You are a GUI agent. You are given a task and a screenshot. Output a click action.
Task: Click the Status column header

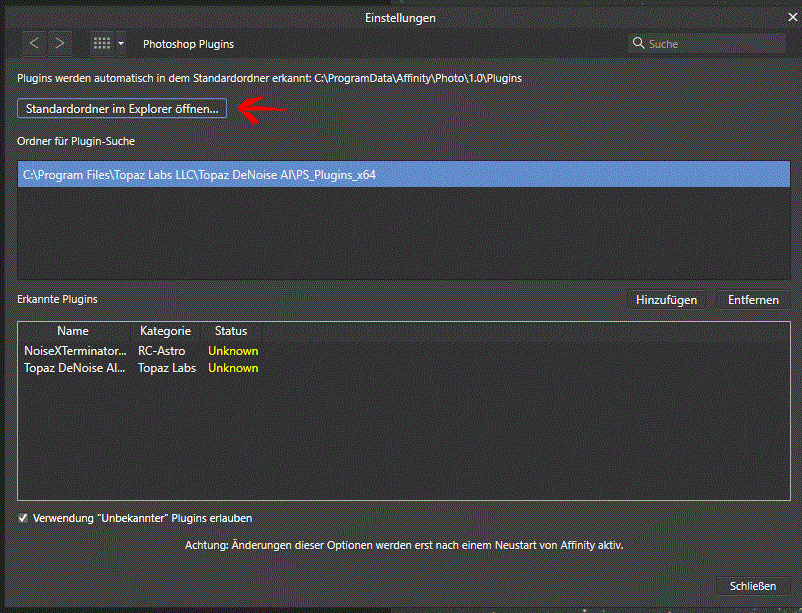click(231, 331)
